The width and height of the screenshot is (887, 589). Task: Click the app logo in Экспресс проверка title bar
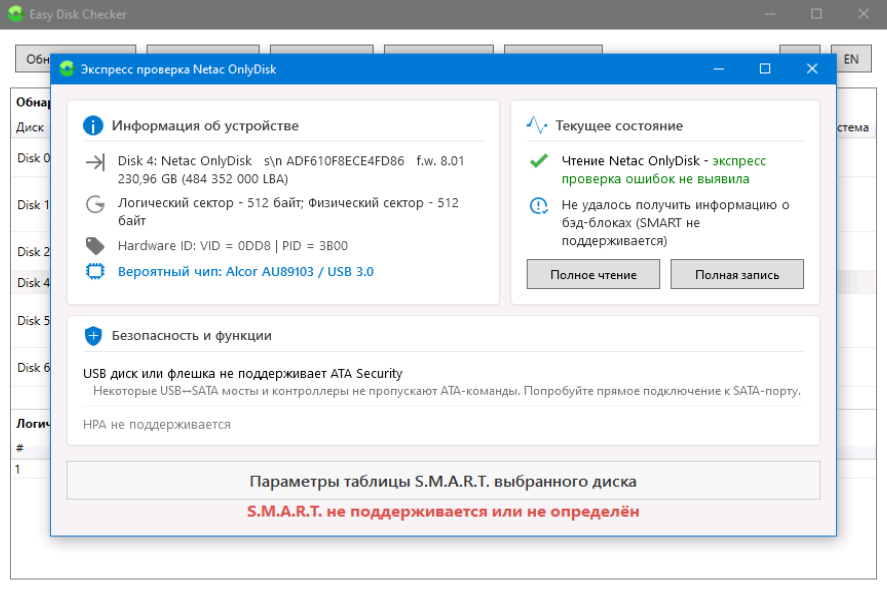[x=66, y=69]
